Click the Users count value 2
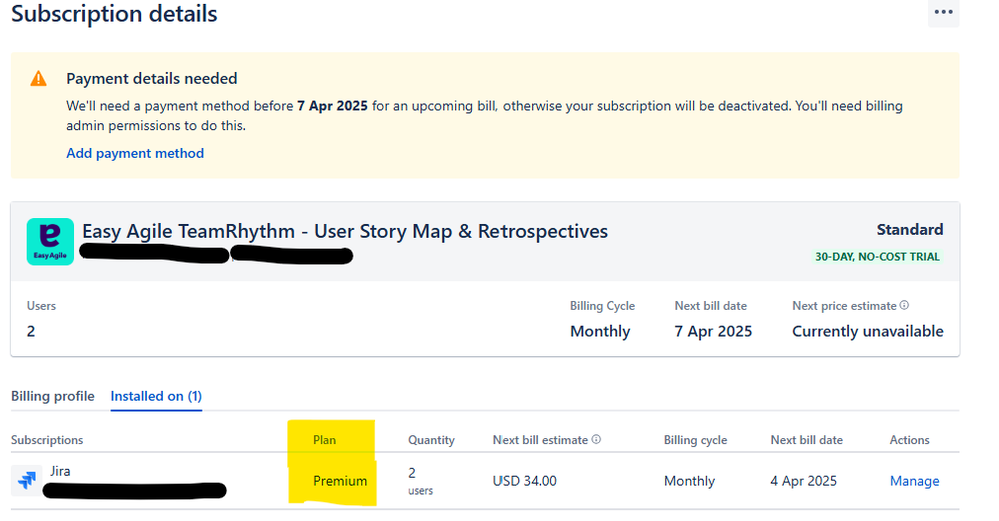999x521 pixels. point(31,331)
